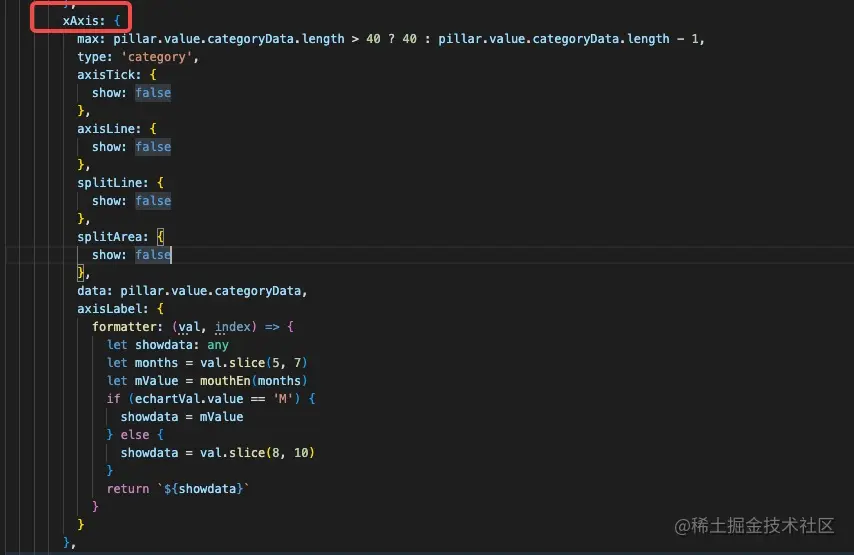Place cursor on the max property key
854x555 pixels.
[88, 39]
